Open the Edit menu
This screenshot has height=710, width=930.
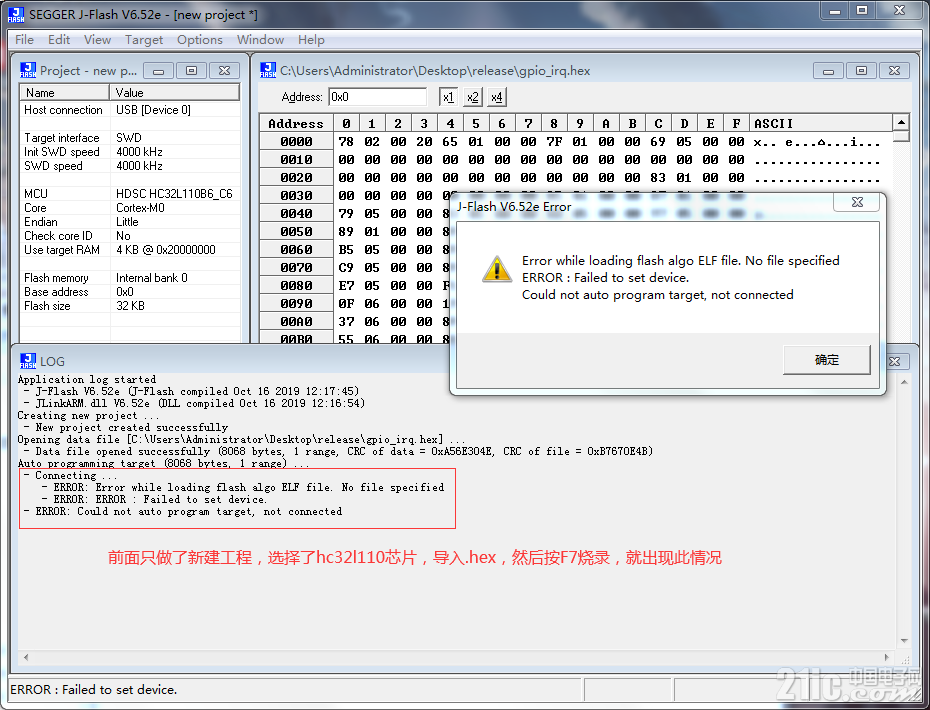click(x=59, y=40)
